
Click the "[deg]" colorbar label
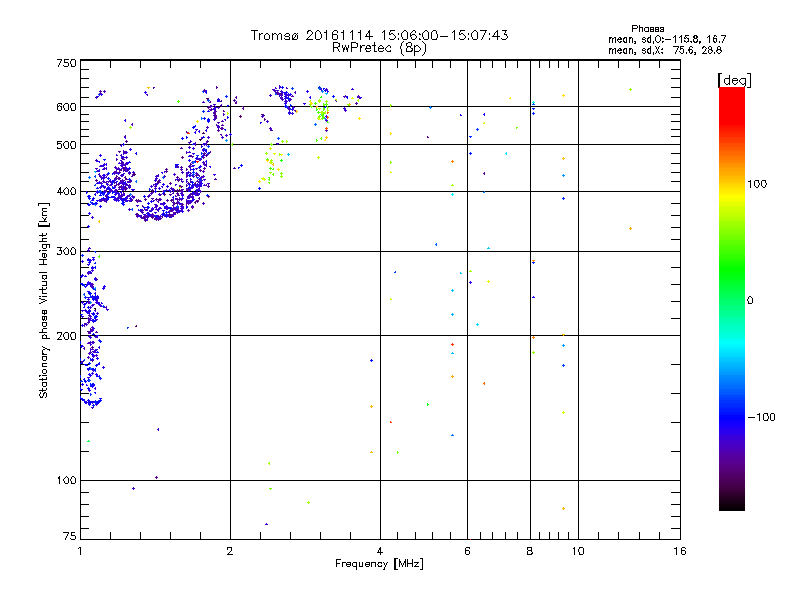point(734,80)
